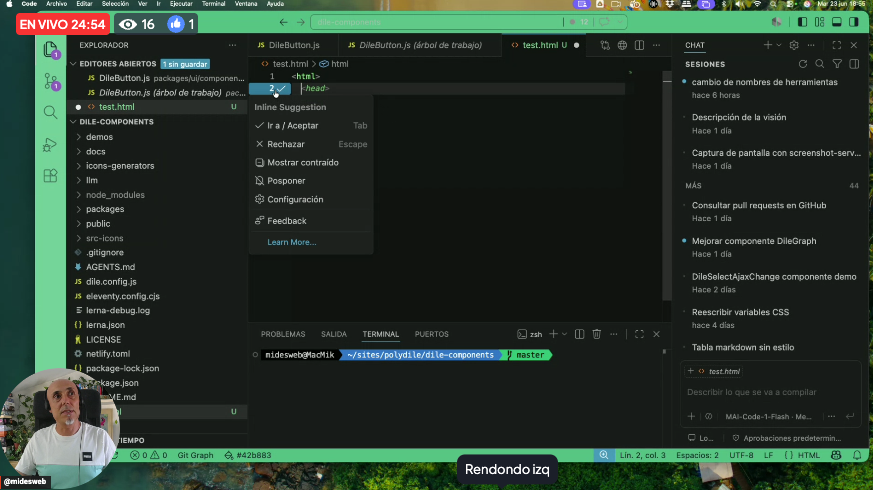Toggle primary side bar layout icon
The width and height of the screenshot is (873, 490).
[x=802, y=22]
